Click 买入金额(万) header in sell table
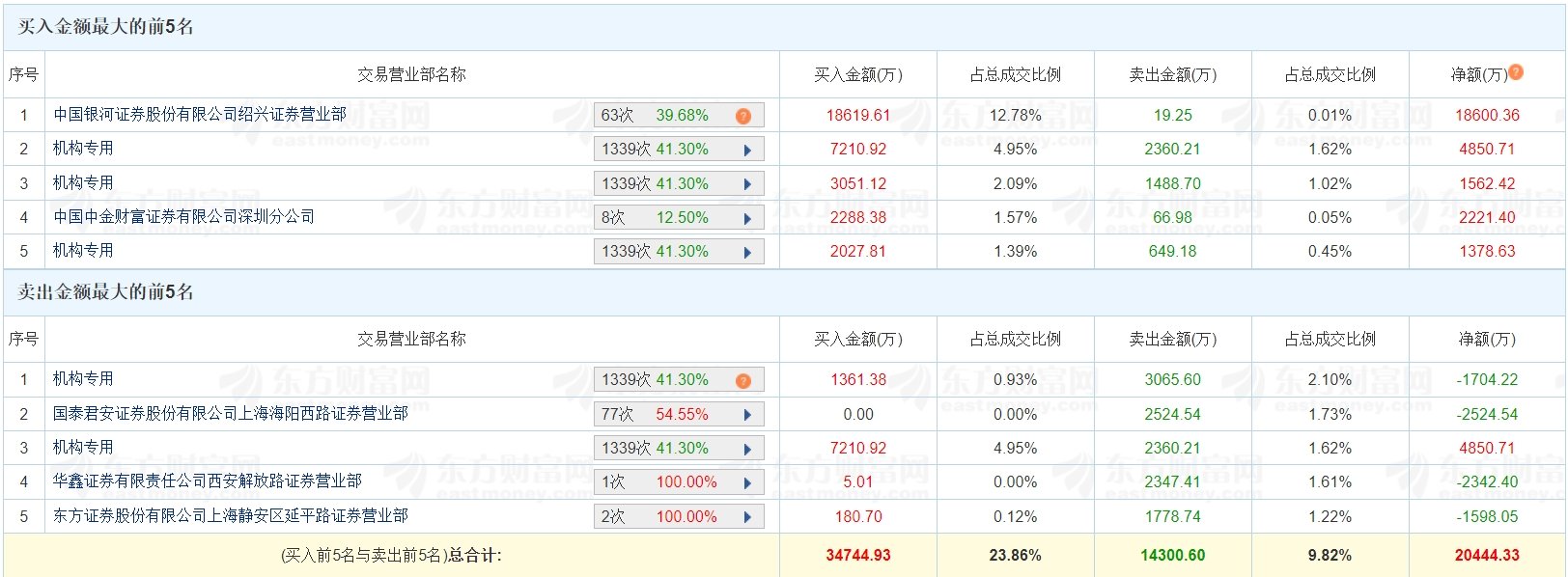The height and width of the screenshot is (577, 1568). tap(858, 339)
